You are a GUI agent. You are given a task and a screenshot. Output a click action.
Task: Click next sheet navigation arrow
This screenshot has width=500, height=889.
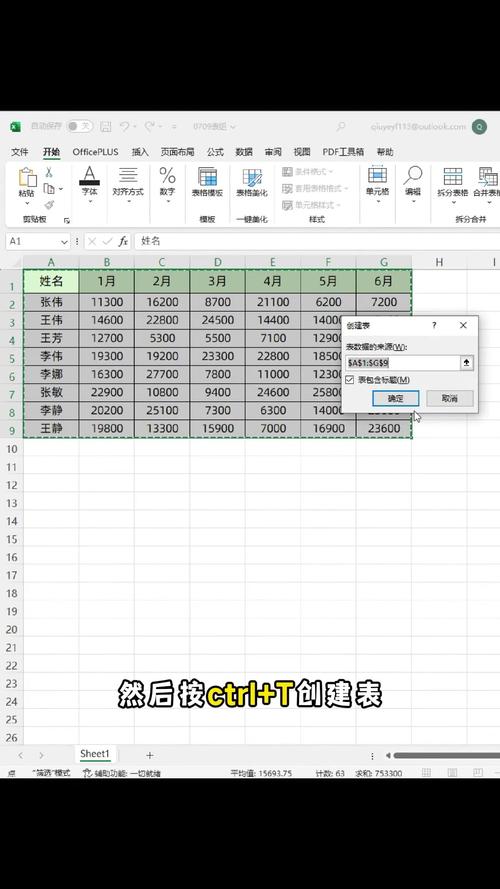[41, 755]
